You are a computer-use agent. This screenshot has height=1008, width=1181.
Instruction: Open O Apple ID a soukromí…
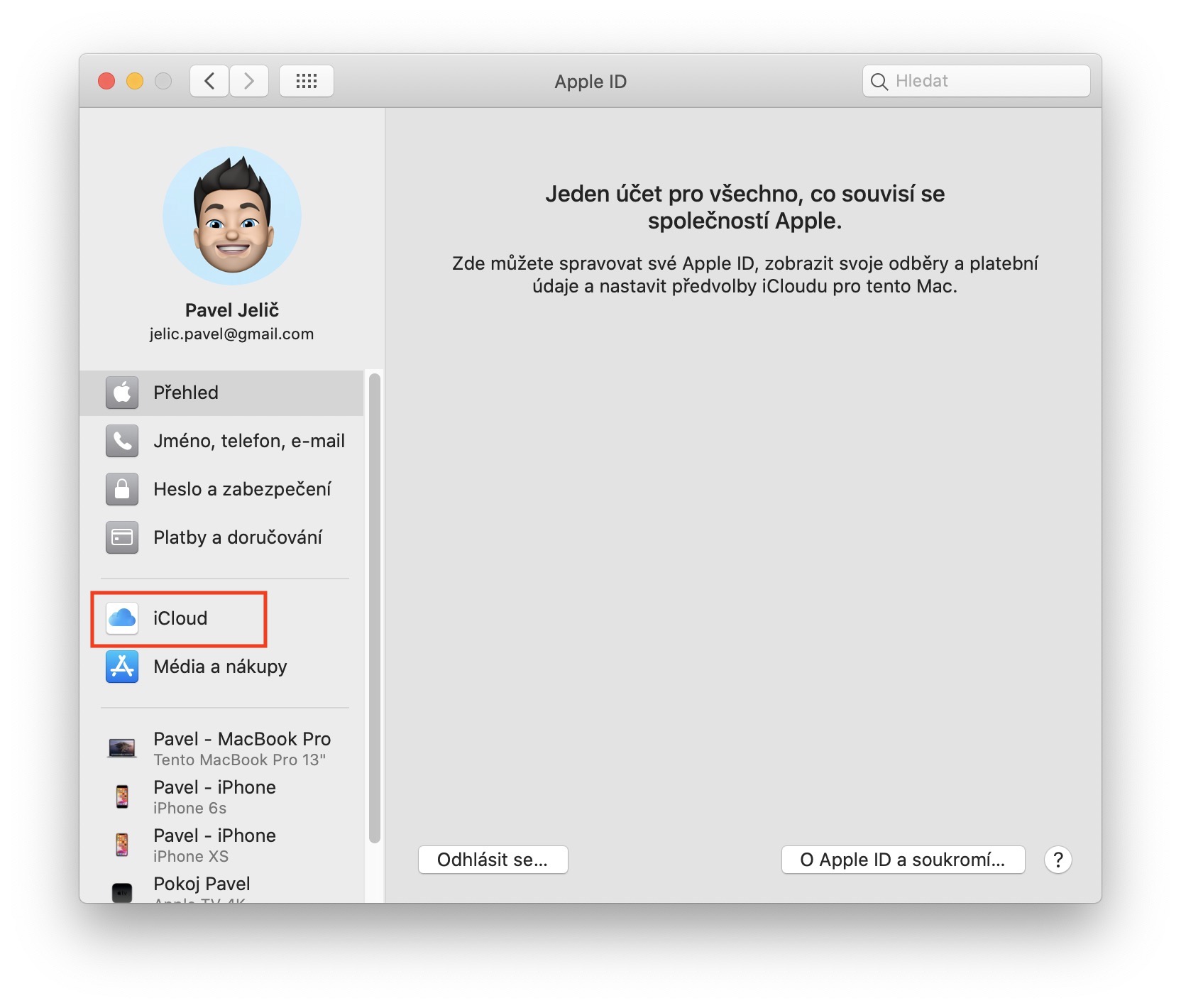pos(903,860)
